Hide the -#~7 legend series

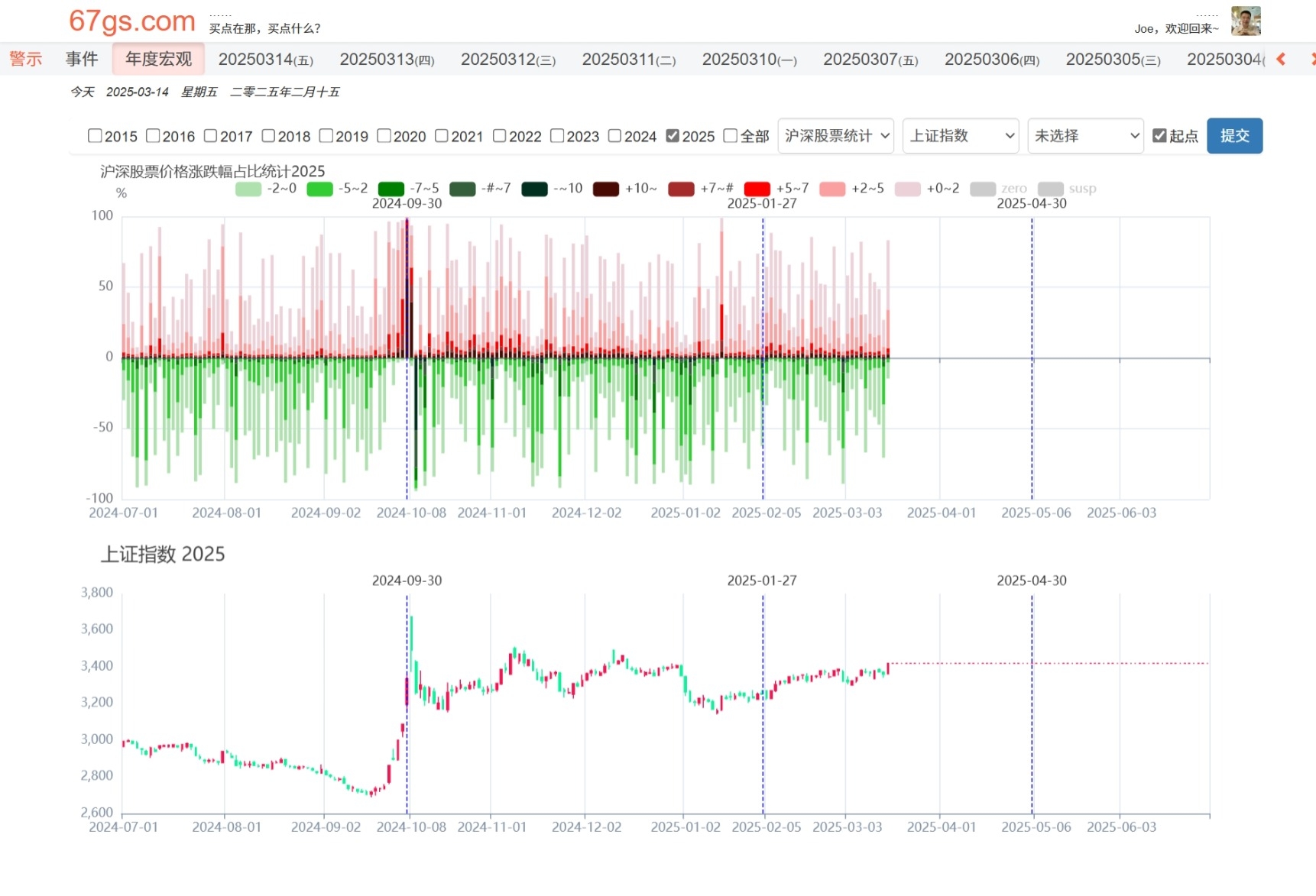click(x=480, y=189)
